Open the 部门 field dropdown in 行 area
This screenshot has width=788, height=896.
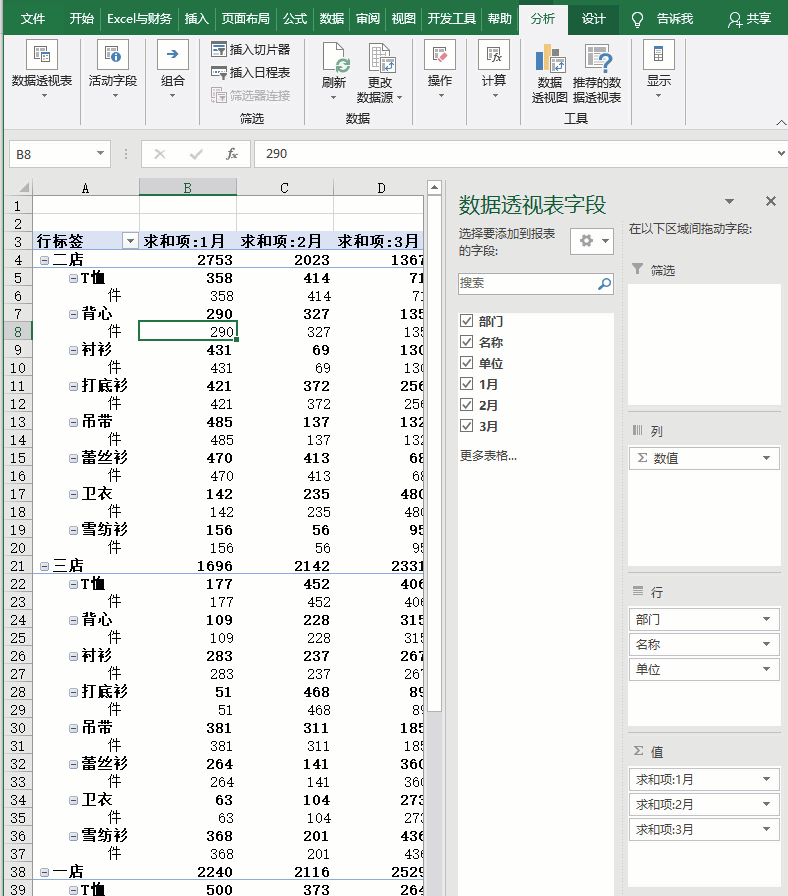(x=766, y=619)
